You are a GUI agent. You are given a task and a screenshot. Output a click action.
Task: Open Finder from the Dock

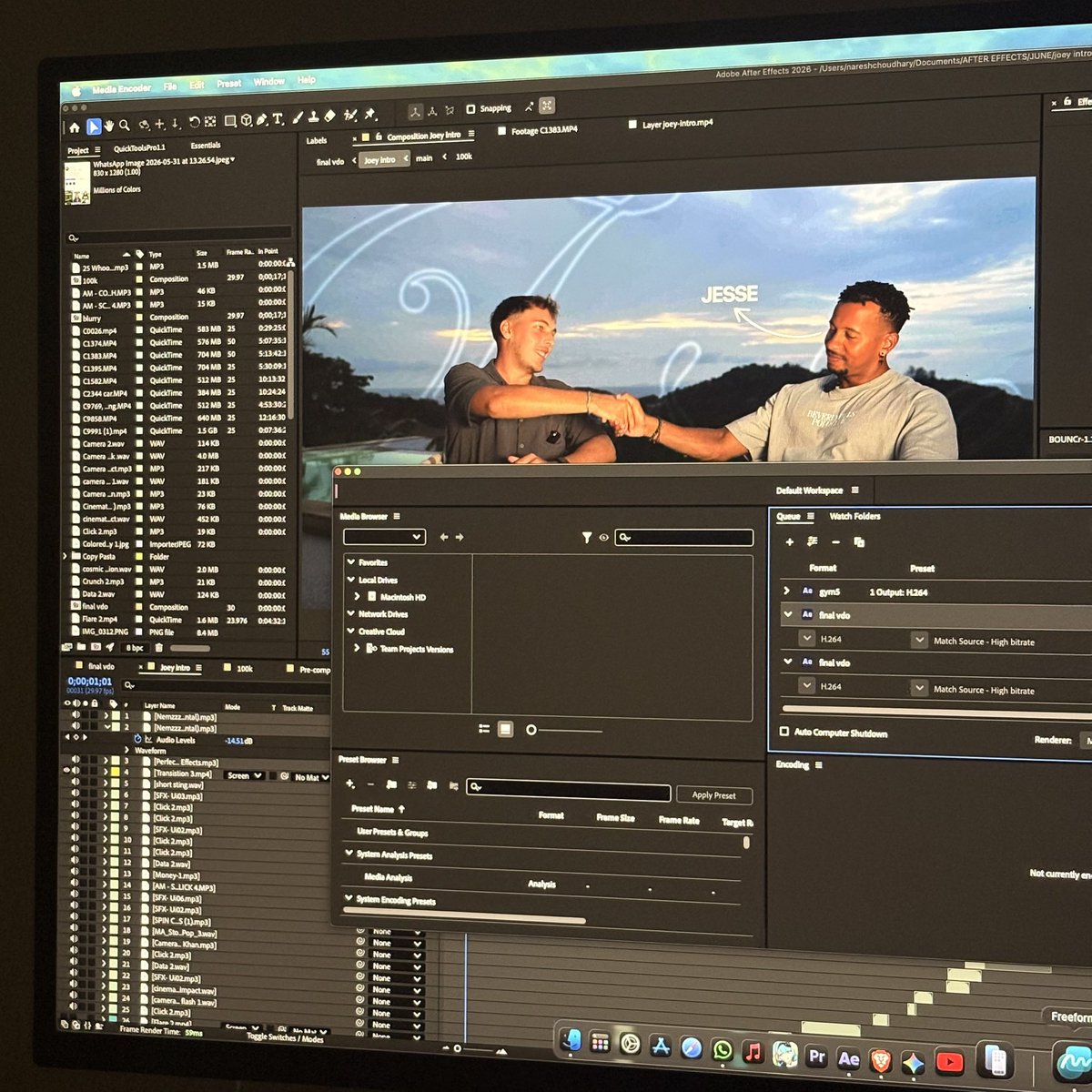point(571,1041)
